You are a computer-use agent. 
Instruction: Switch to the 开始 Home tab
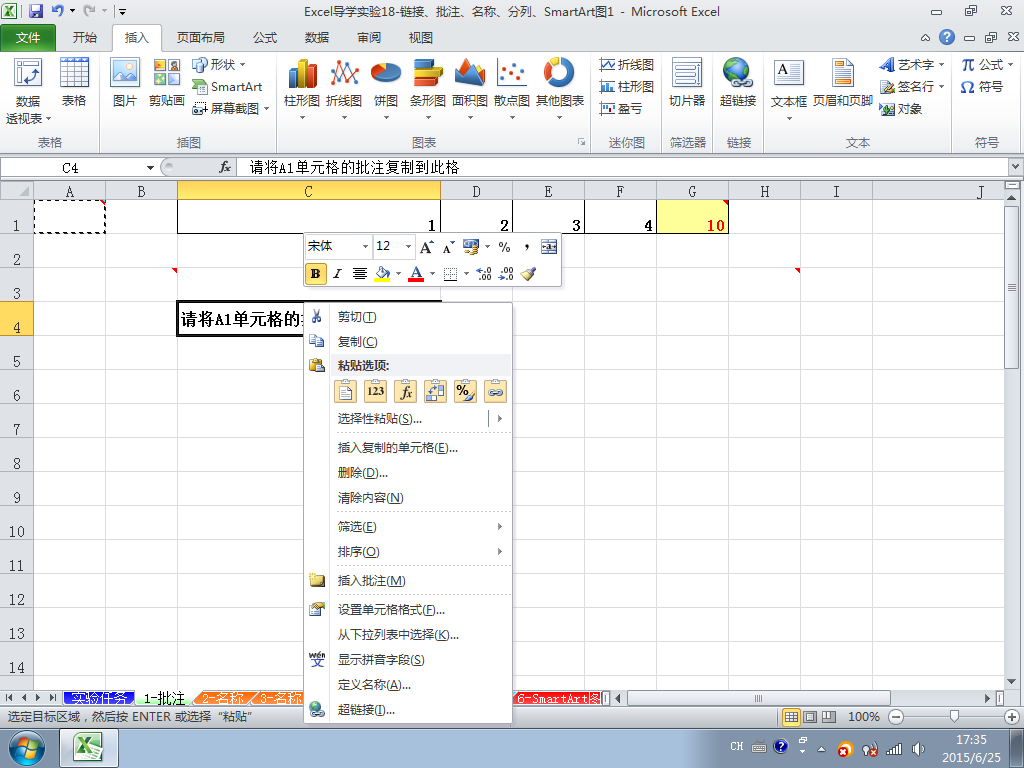click(x=85, y=37)
